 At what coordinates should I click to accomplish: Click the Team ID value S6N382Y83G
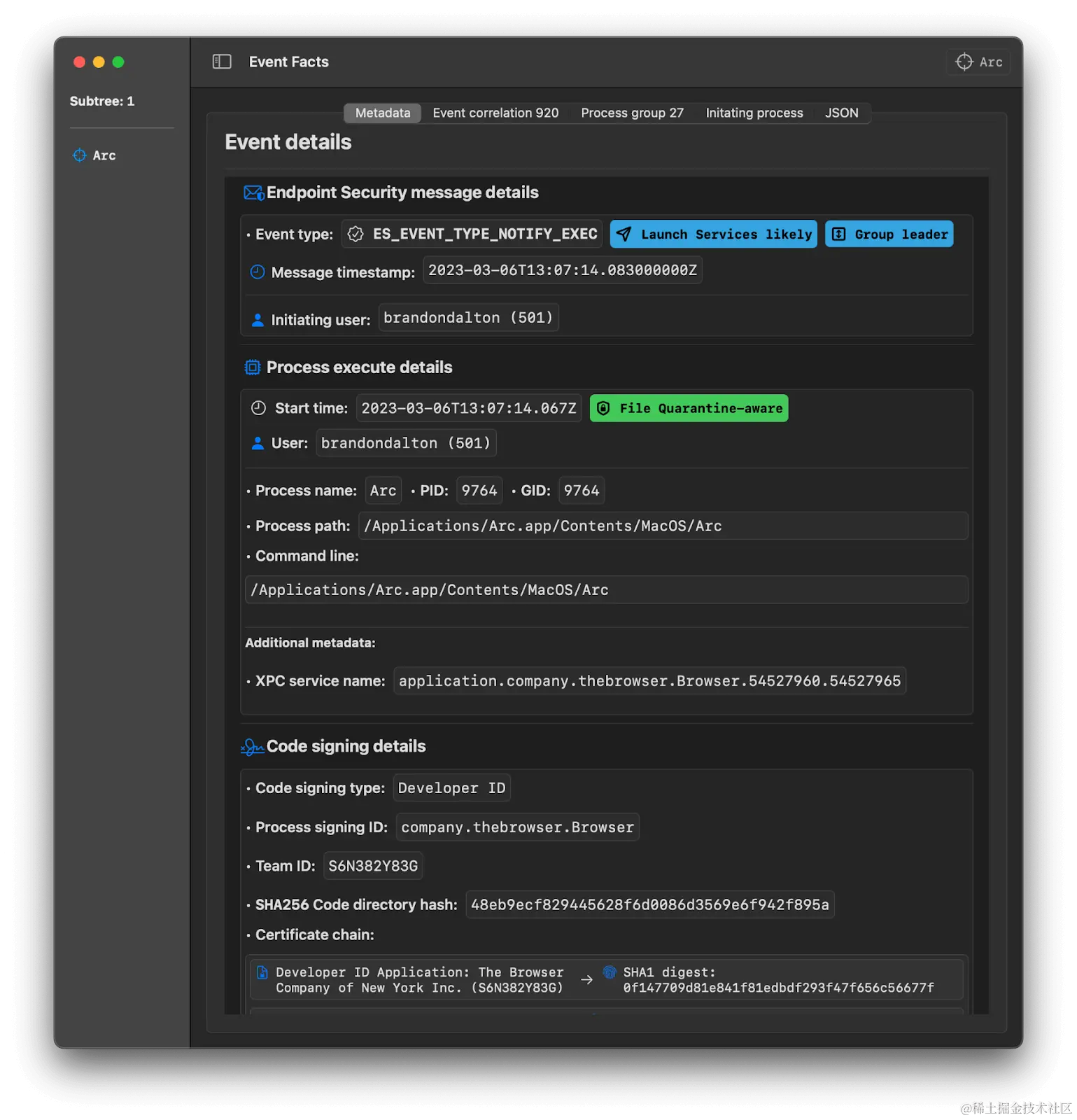(x=373, y=865)
